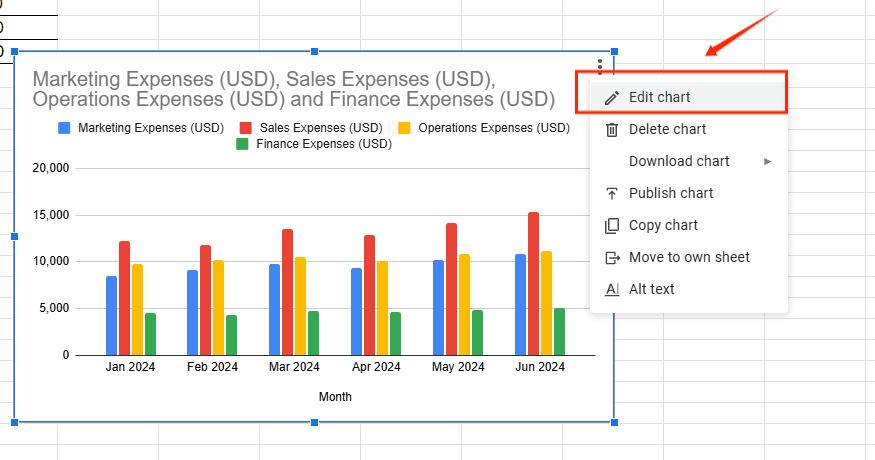
Task: Select the Finance Expenses (USD) legend label
Action: coord(324,144)
